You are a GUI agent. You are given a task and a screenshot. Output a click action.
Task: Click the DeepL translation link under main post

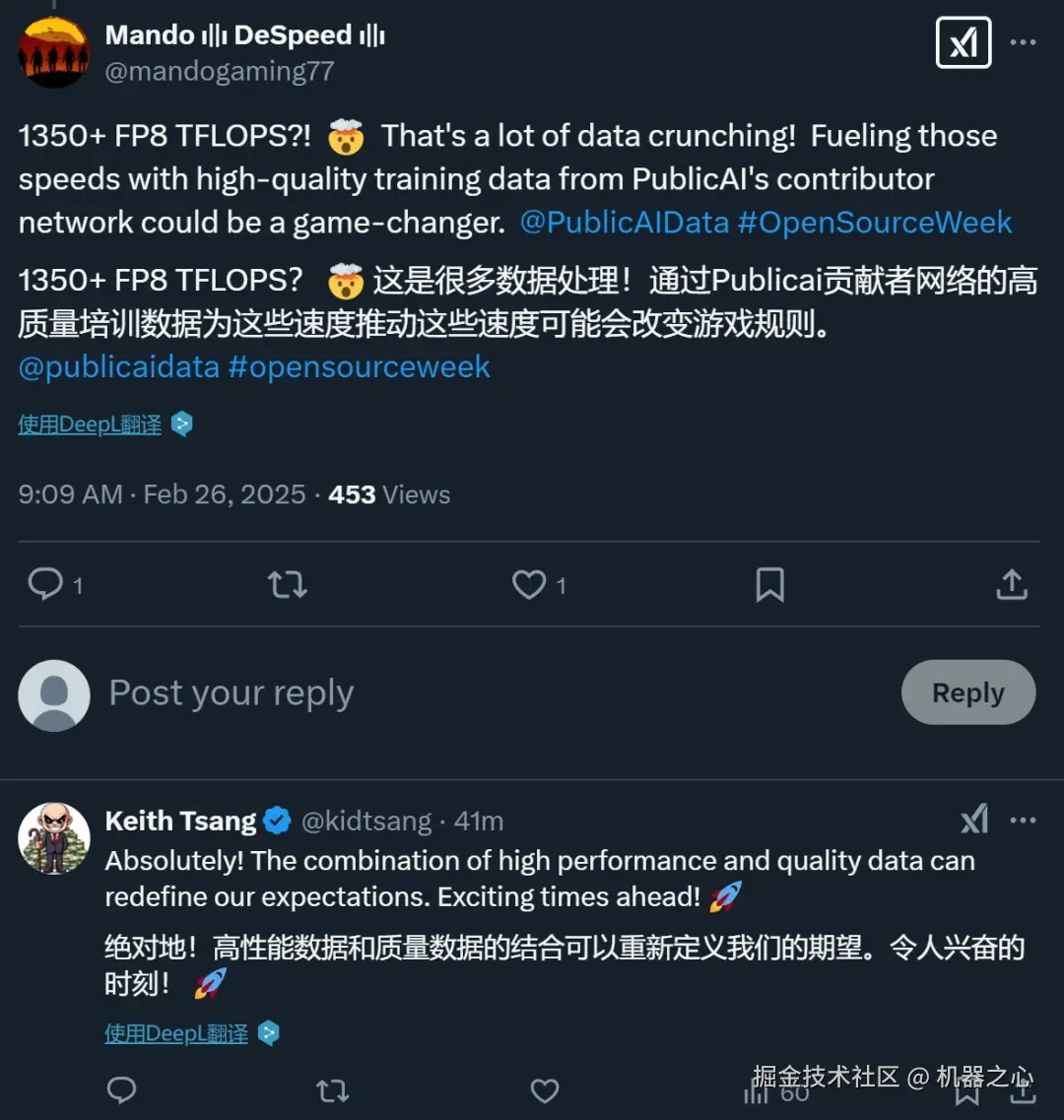[90, 425]
